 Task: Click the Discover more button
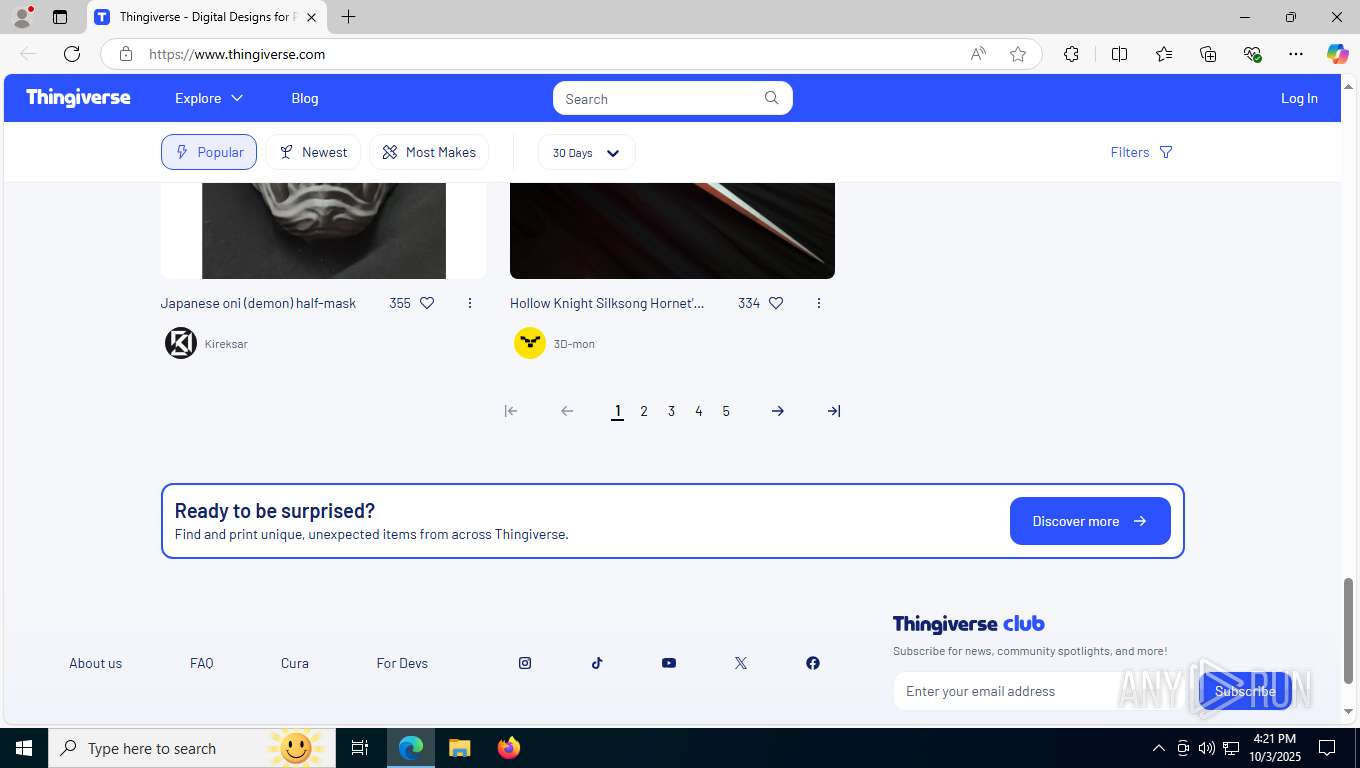pyautogui.click(x=1090, y=521)
